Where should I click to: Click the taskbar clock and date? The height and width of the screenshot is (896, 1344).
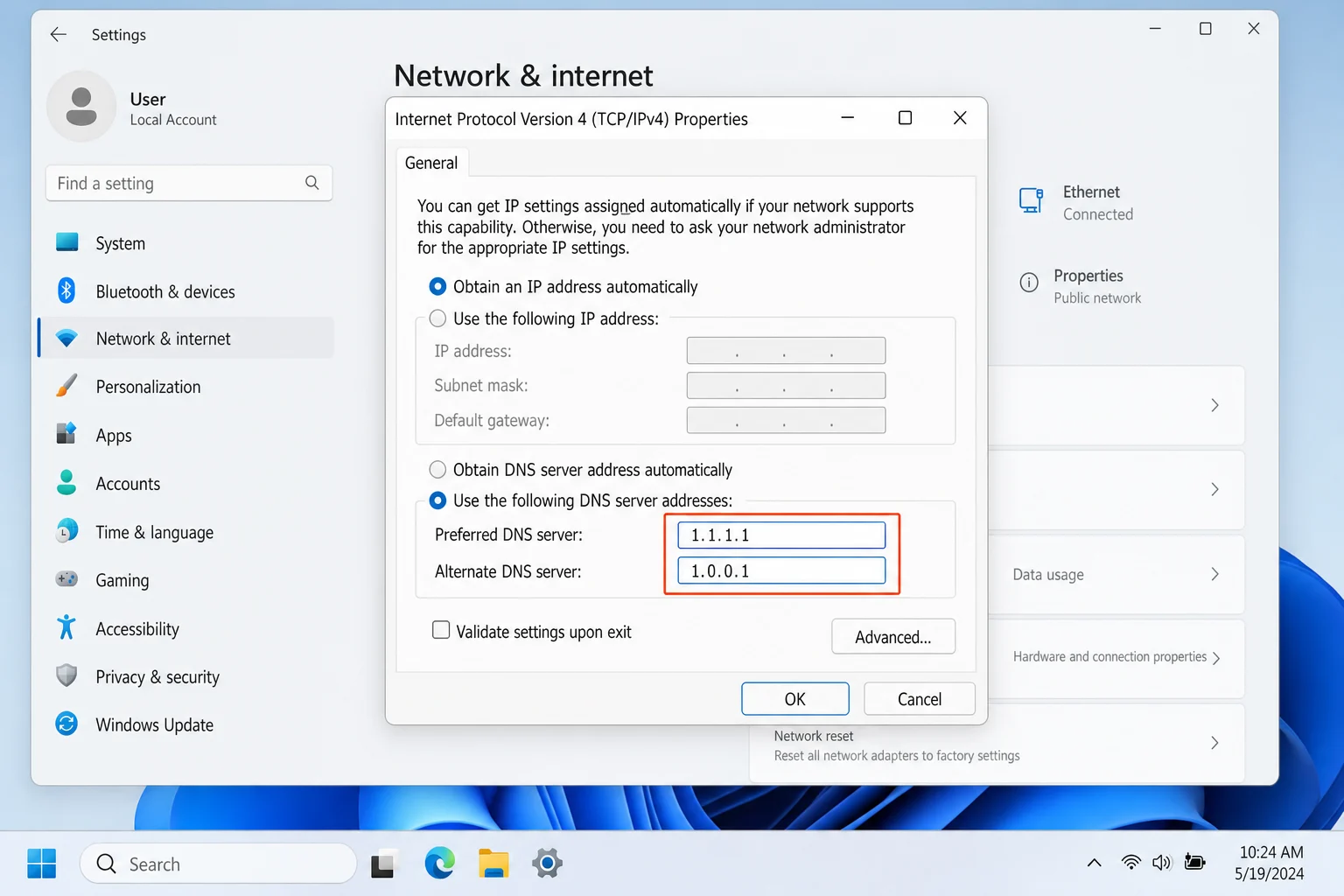click(x=1270, y=863)
